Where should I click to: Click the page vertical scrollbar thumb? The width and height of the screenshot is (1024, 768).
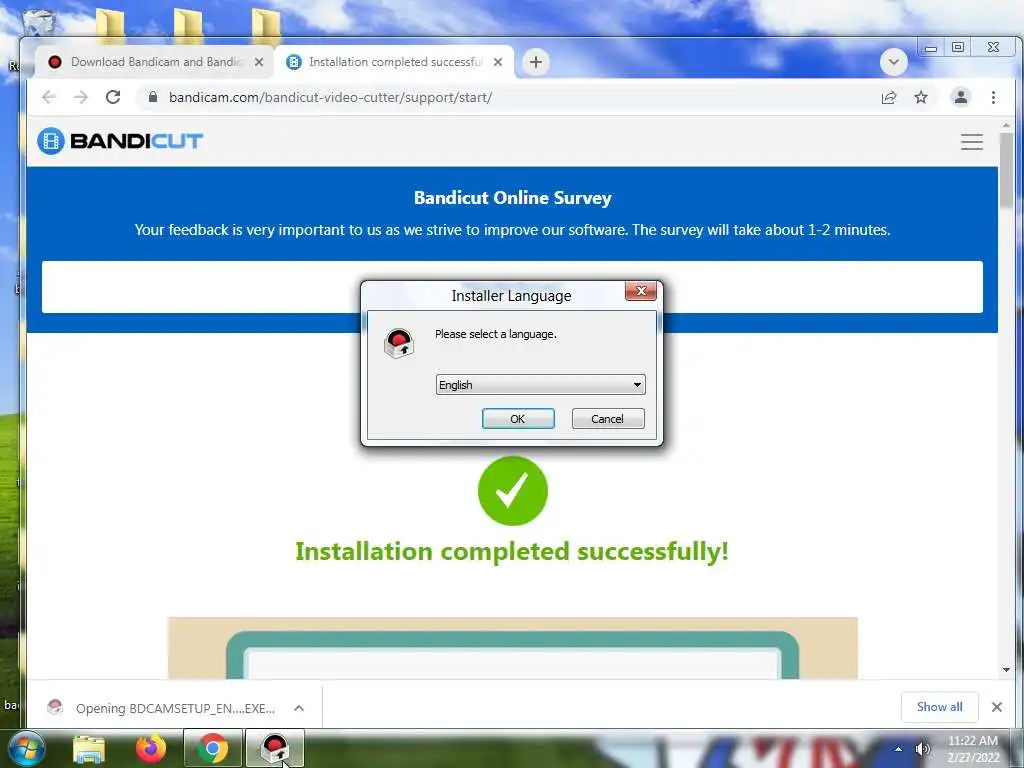1006,170
